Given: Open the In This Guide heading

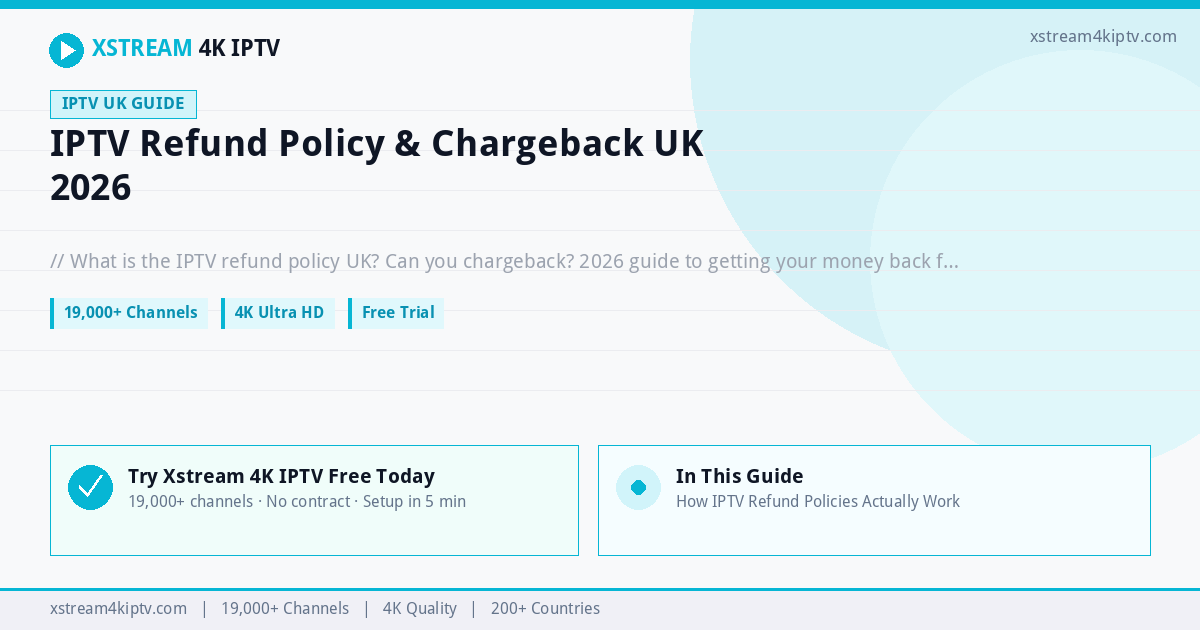Looking at the screenshot, I should [739, 476].
